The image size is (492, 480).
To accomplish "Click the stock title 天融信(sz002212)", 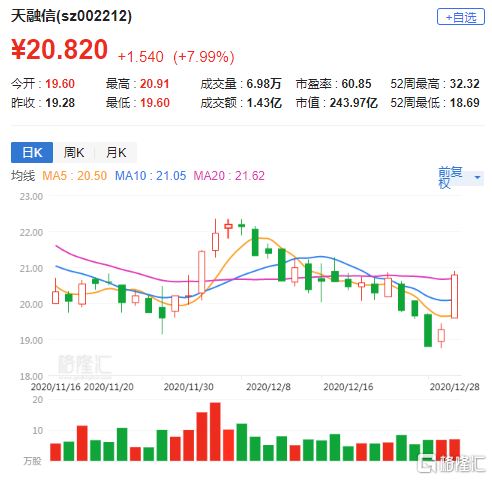I will tap(71, 16).
